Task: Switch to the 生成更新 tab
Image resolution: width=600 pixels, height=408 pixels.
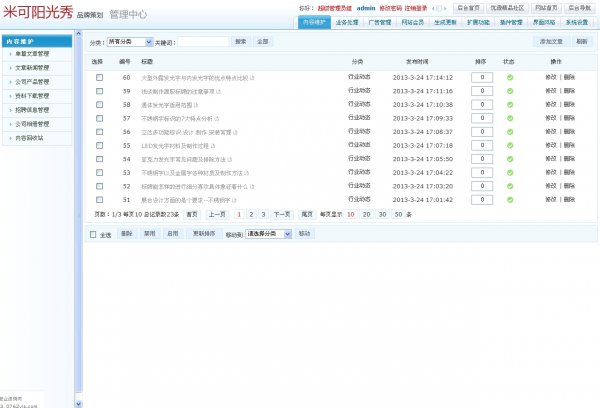Action: point(445,23)
